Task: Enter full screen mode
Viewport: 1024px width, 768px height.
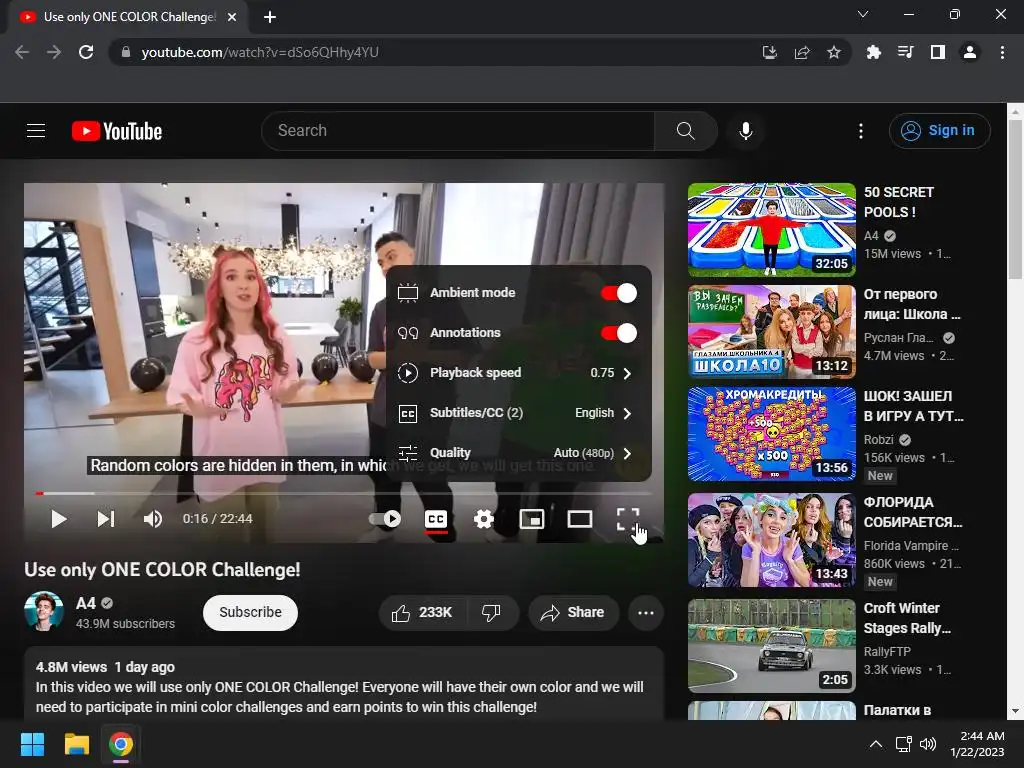Action: (628, 519)
